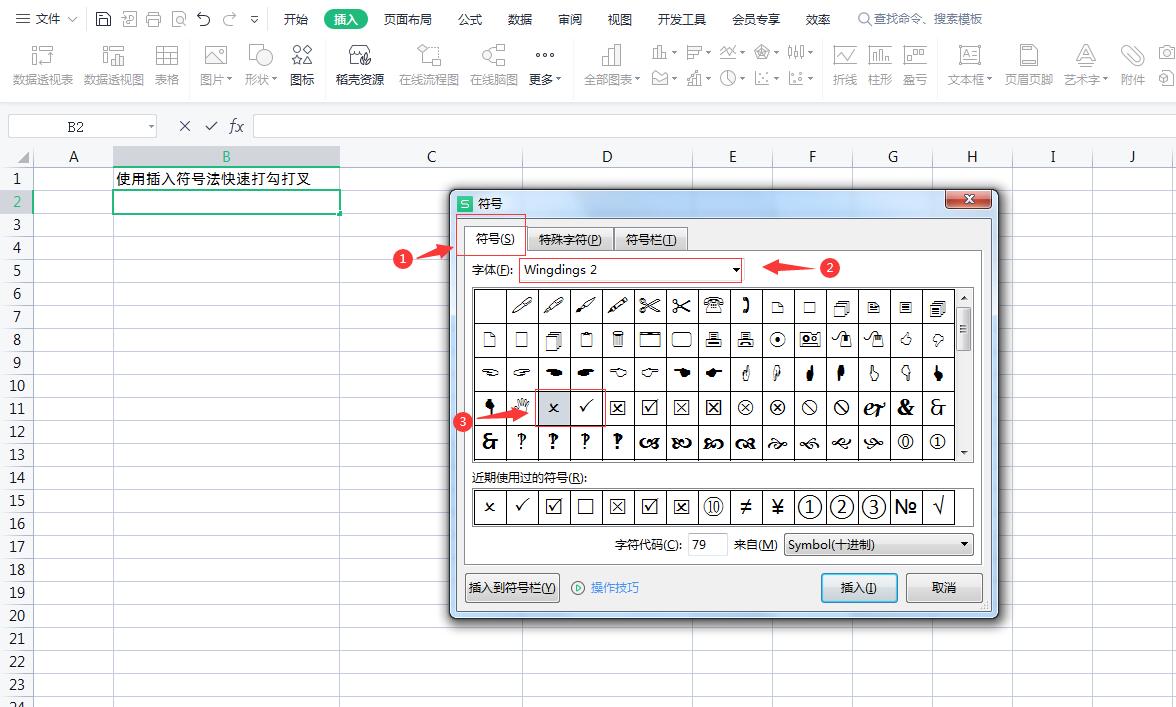Cancel formula entry with X icon

click(184, 126)
